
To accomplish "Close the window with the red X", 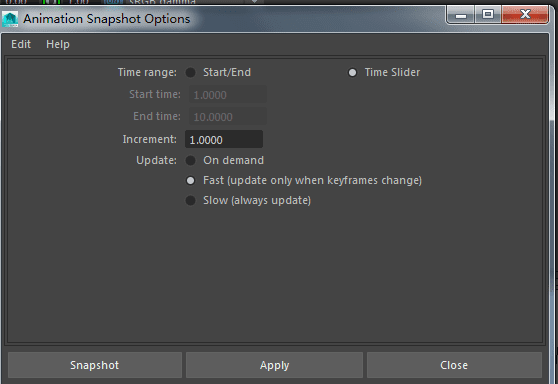I will (x=525, y=14).
